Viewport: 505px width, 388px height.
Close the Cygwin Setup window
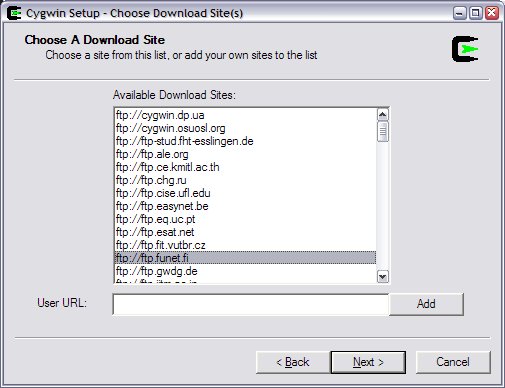coord(492,13)
